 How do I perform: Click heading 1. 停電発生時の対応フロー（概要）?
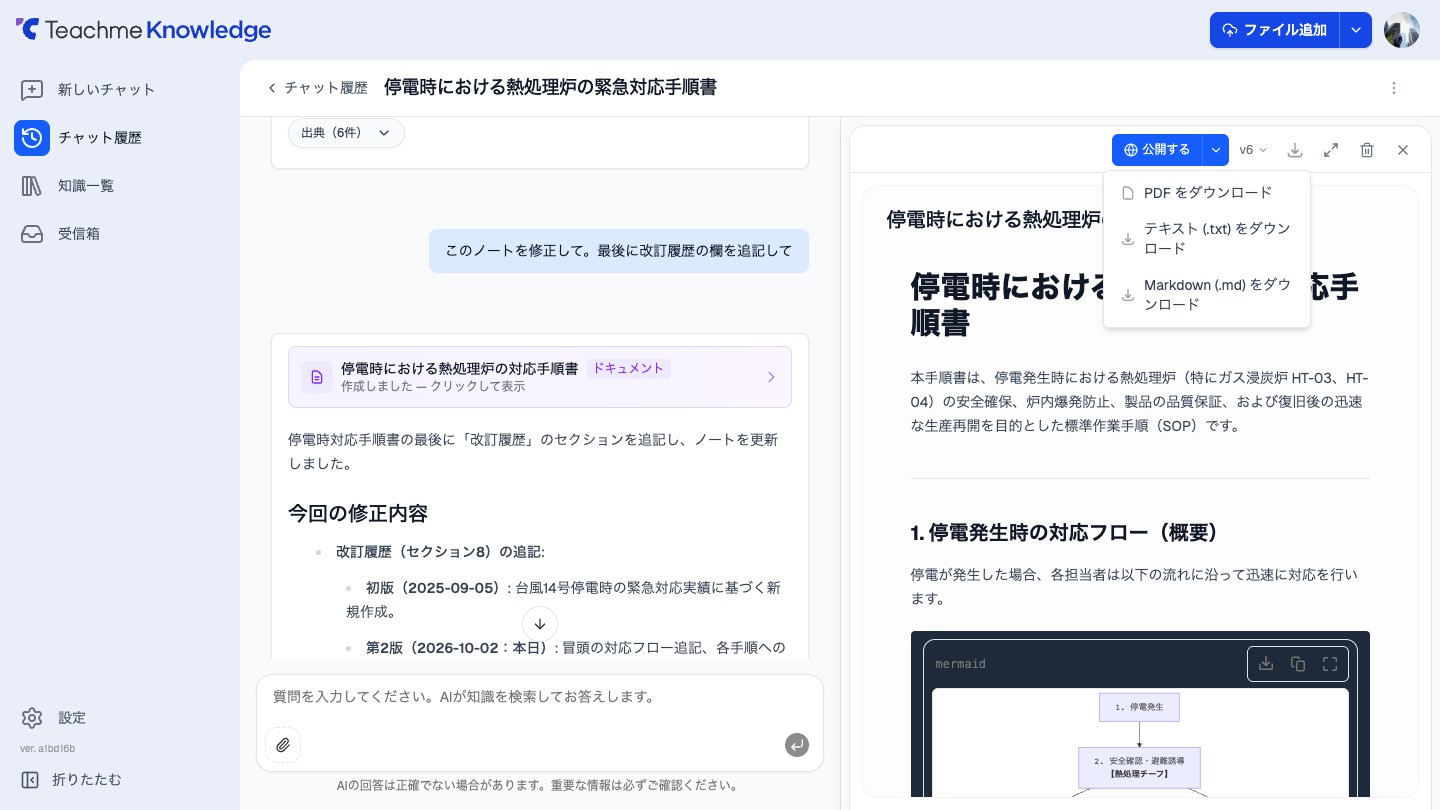pyautogui.click(x=1065, y=533)
